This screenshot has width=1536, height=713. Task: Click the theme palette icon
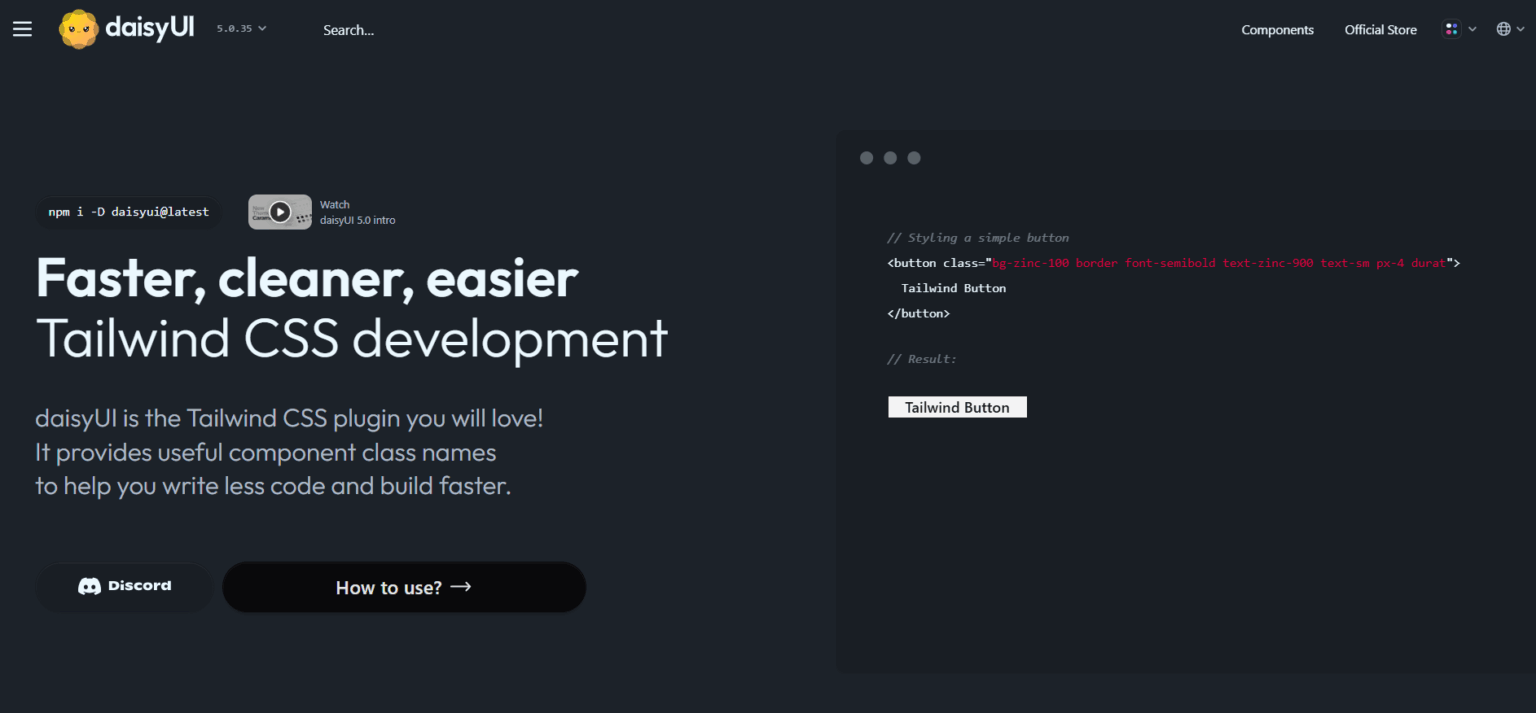click(1451, 29)
